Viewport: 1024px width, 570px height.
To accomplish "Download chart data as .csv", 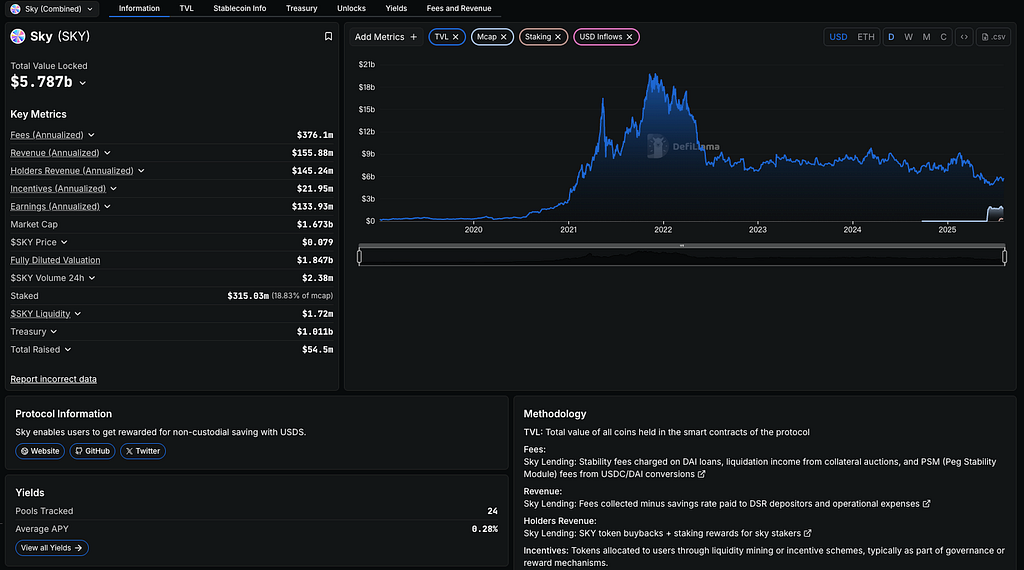I will (993, 37).
